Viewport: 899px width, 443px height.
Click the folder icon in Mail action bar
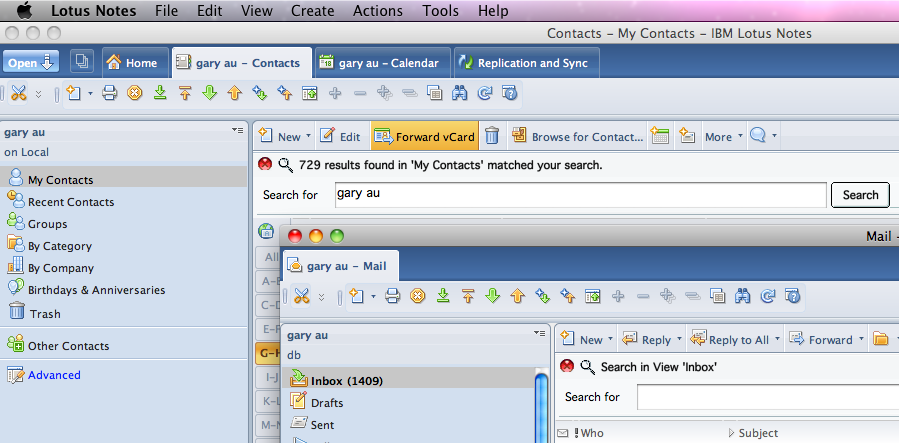click(880, 339)
